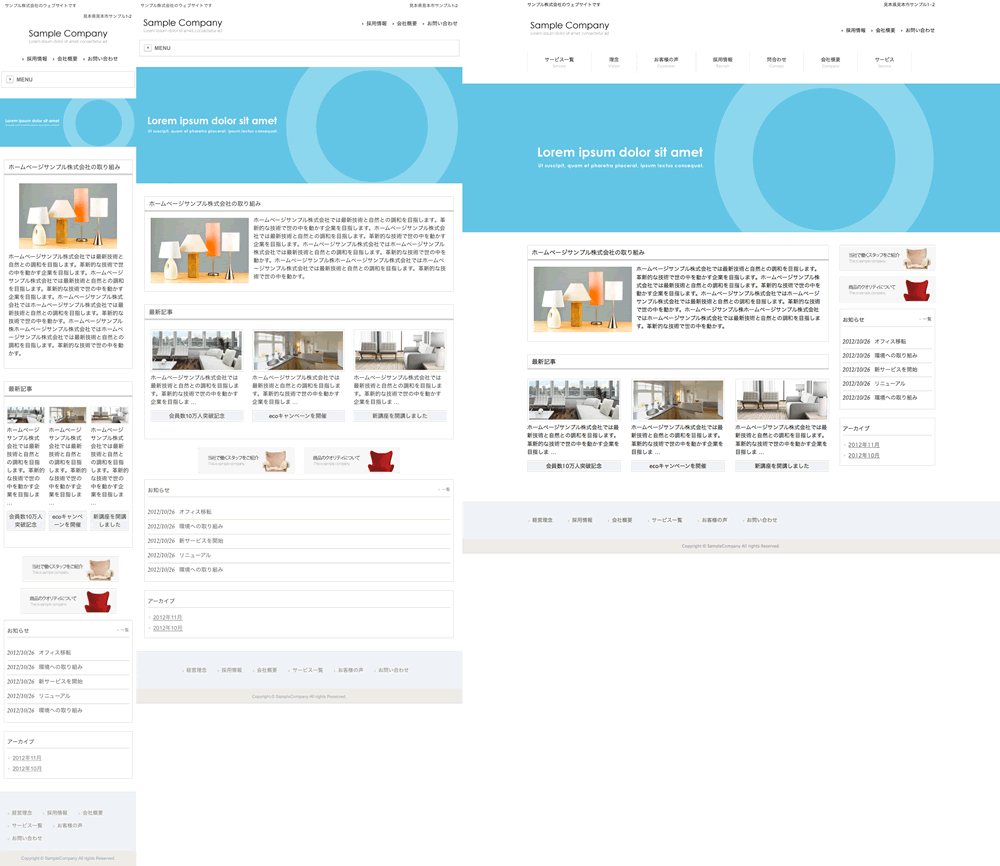
Task: Click 会員数10万人突破記念 button in desktop layout
Action: [x=573, y=466]
